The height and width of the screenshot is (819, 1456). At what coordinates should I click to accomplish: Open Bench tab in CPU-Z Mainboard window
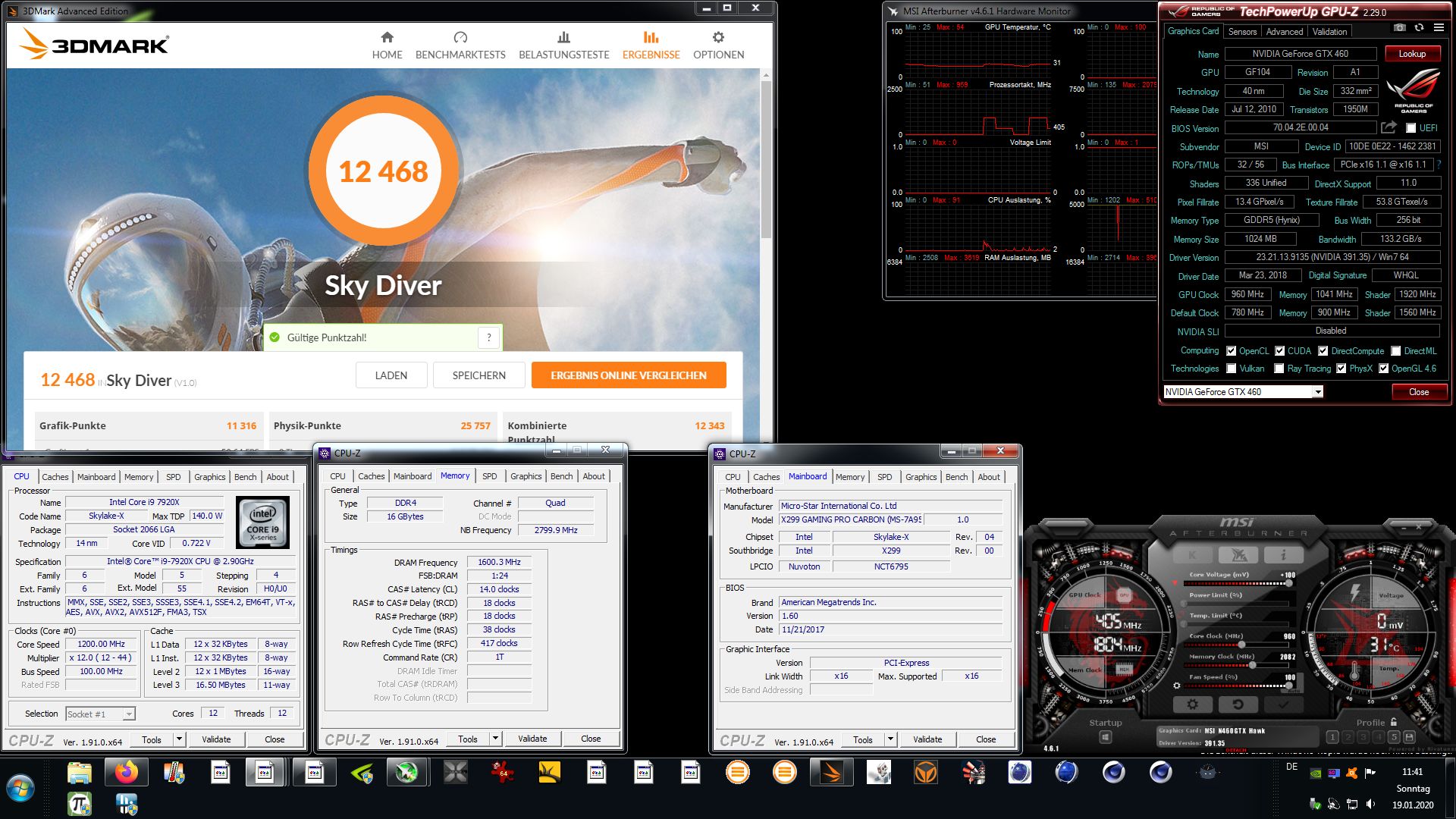coord(956,477)
